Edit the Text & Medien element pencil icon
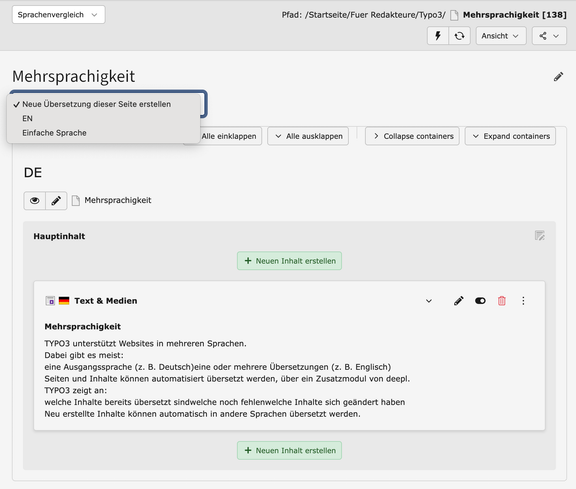This screenshot has width=576, height=489. tap(458, 301)
